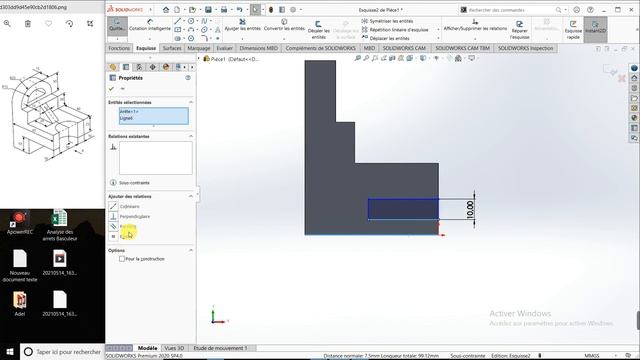Click Convertir les entités tool

(x=284, y=25)
